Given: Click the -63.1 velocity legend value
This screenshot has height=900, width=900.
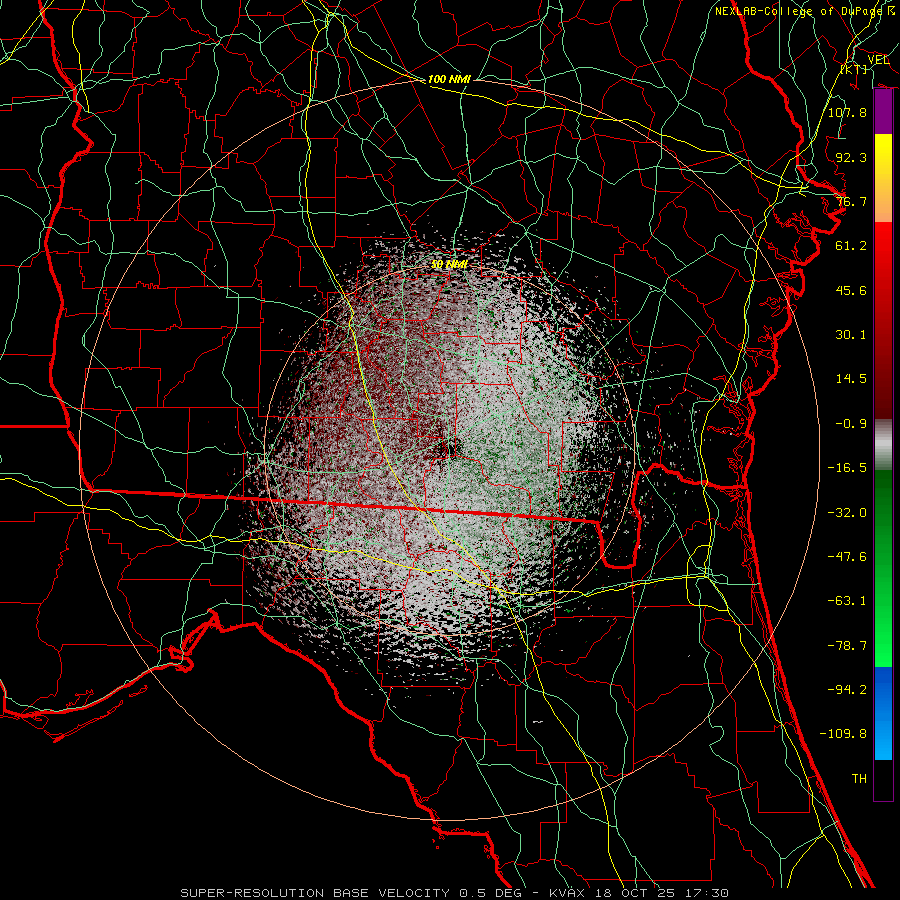Looking at the screenshot, I should (x=847, y=601).
